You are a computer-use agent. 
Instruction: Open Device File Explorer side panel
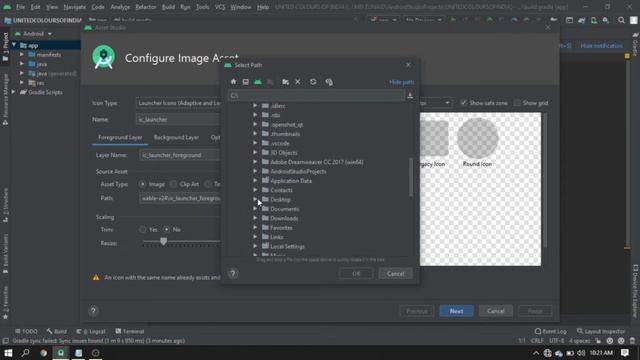point(635,291)
